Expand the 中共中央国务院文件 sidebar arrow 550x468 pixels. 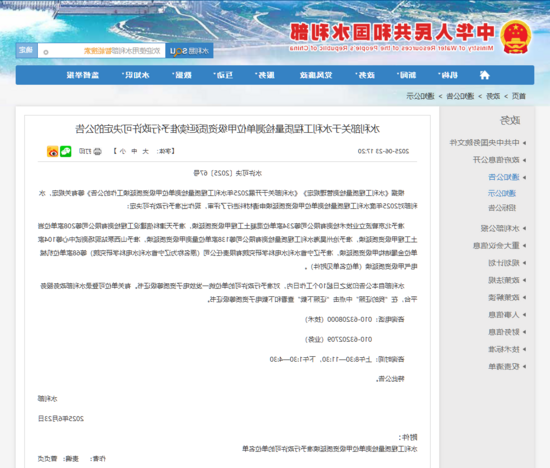pos(524,143)
